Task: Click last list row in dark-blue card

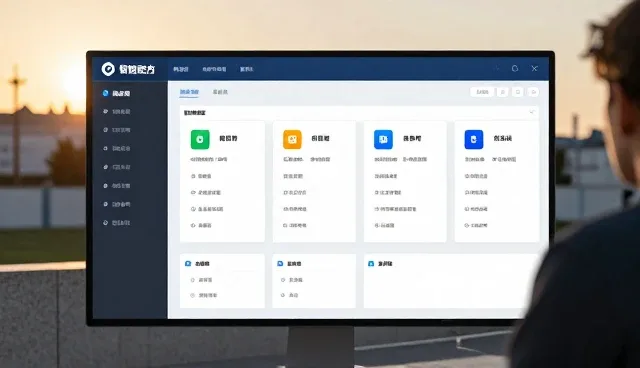Action: click(x=476, y=225)
